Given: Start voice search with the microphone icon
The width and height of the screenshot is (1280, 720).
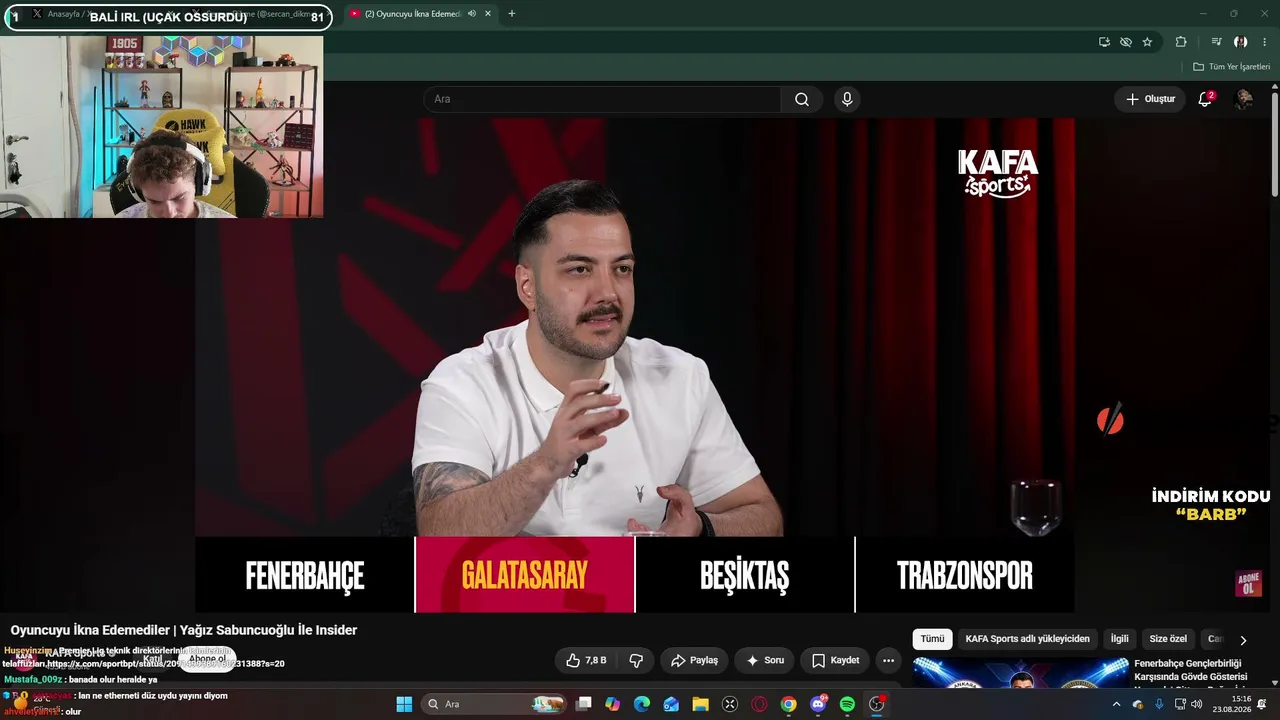Looking at the screenshot, I should pos(847,99).
